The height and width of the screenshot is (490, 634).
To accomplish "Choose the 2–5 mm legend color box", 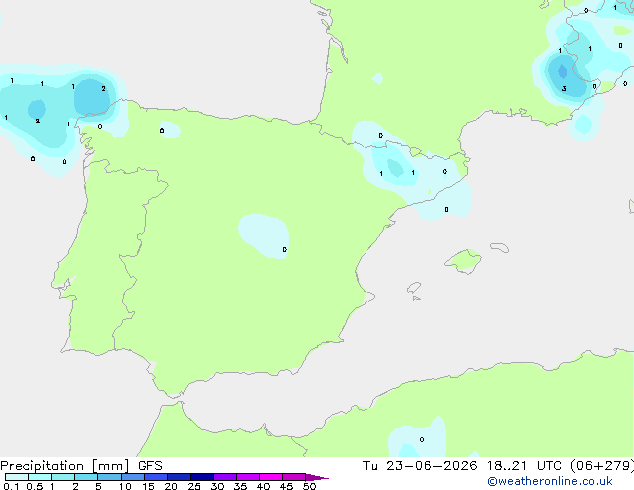I will click(x=86, y=477).
